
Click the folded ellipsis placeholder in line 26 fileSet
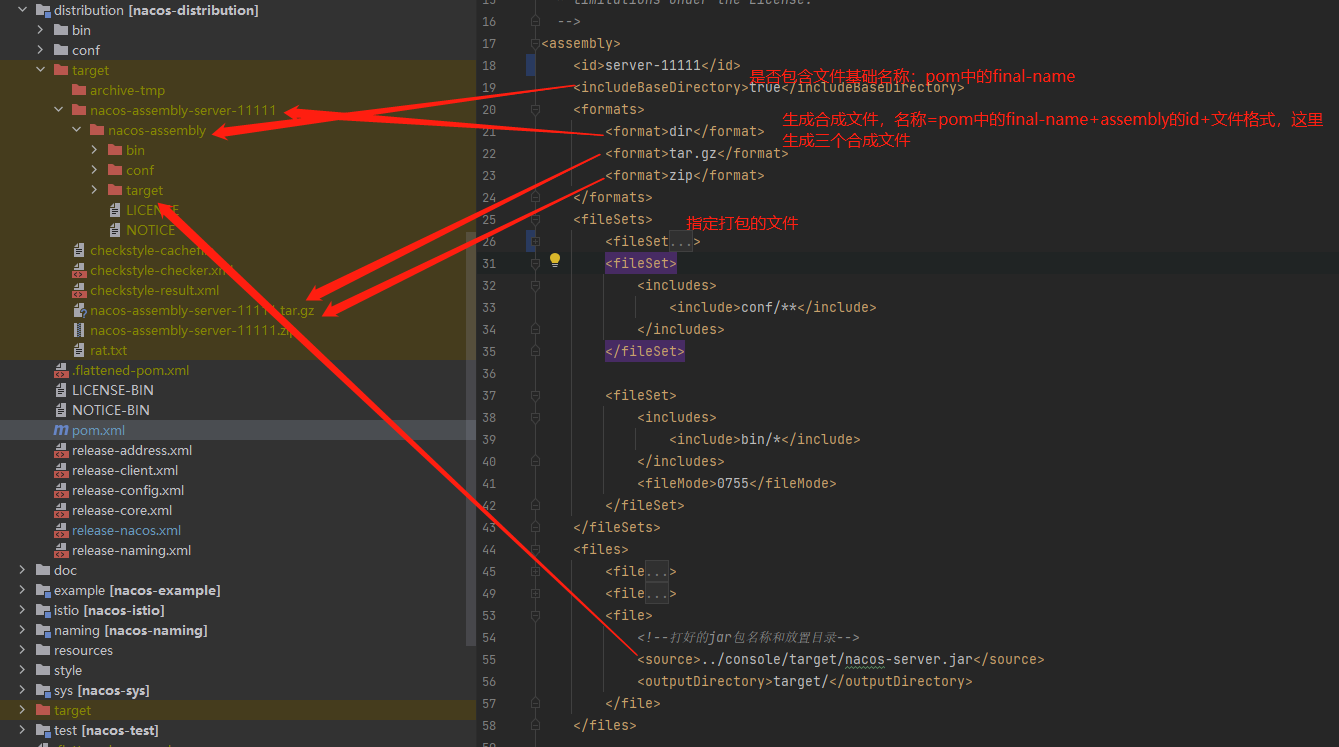[x=680, y=241]
